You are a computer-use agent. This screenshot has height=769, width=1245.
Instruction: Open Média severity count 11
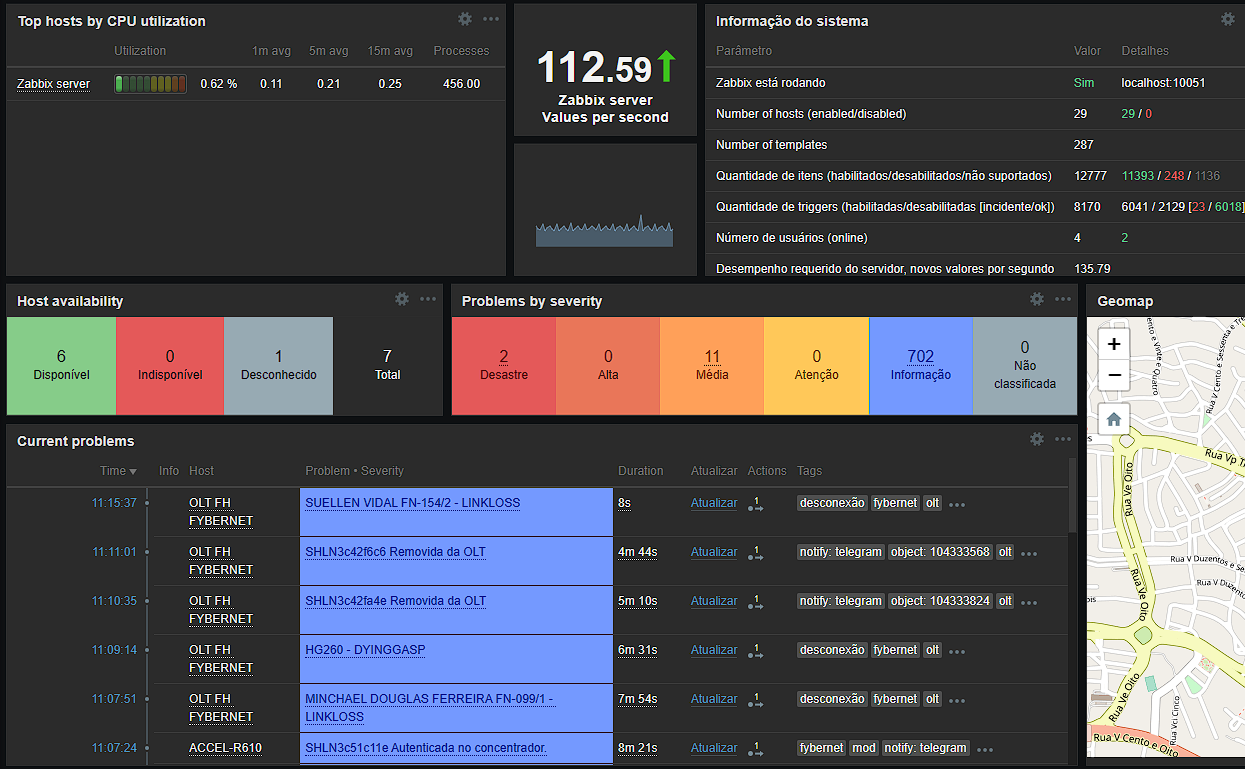pos(712,356)
